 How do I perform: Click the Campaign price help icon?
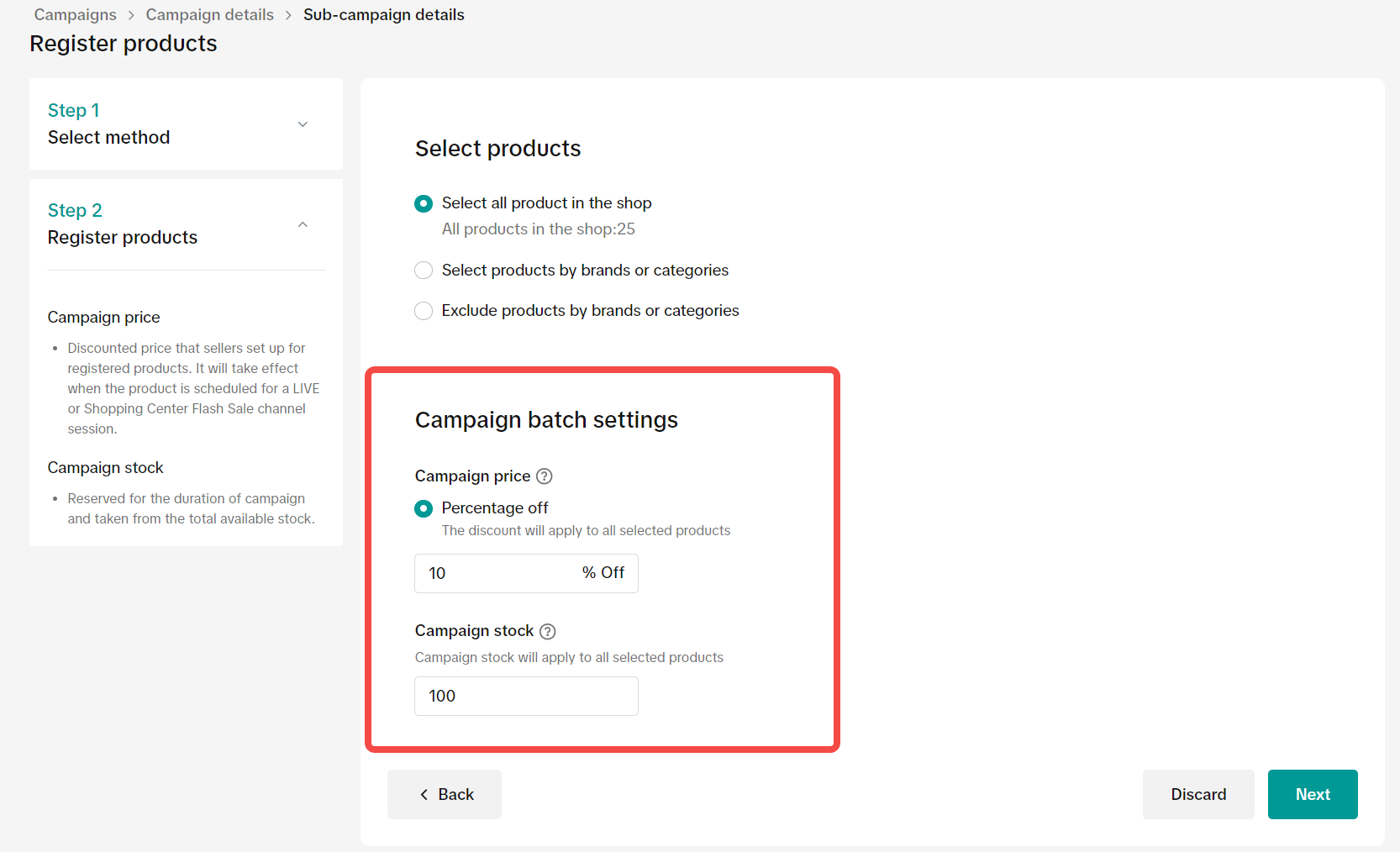click(x=545, y=476)
